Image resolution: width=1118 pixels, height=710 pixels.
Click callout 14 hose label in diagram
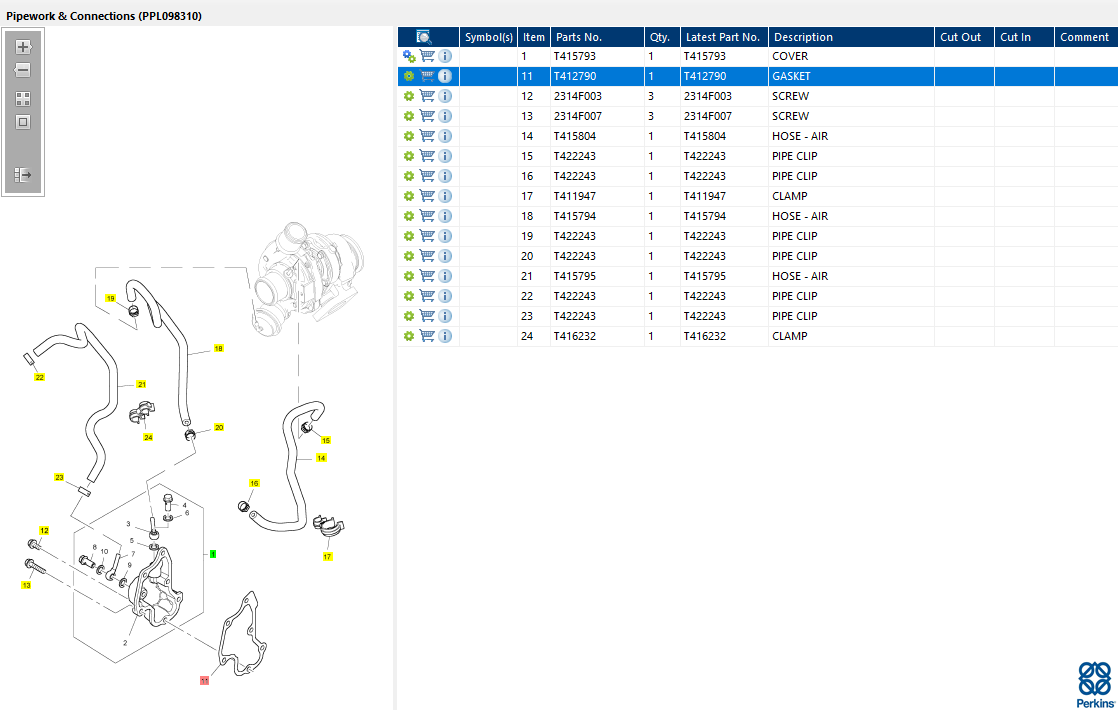(321, 458)
